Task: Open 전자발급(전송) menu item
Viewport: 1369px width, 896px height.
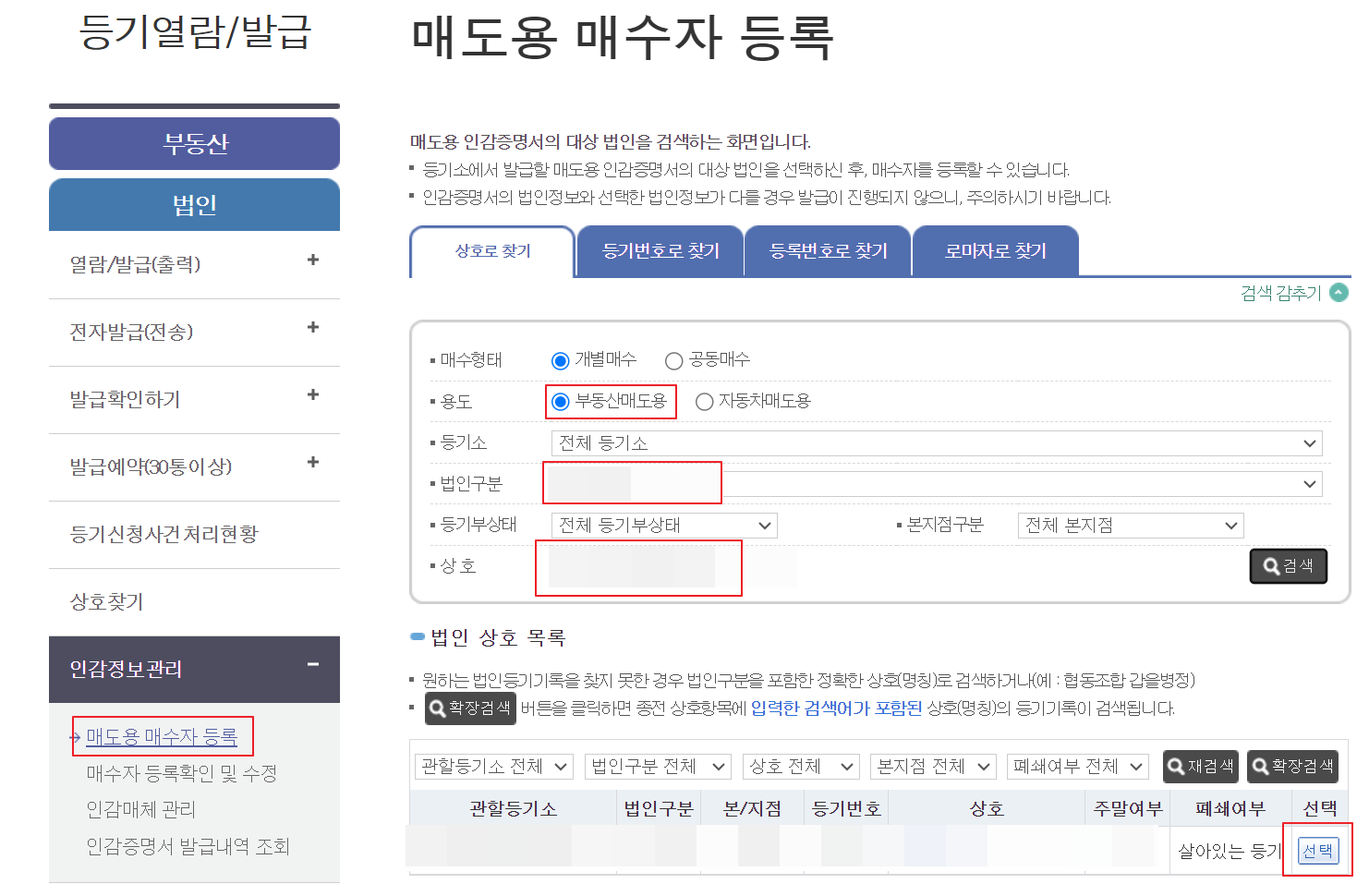Action: pyautogui.click(x=131, y=332)
